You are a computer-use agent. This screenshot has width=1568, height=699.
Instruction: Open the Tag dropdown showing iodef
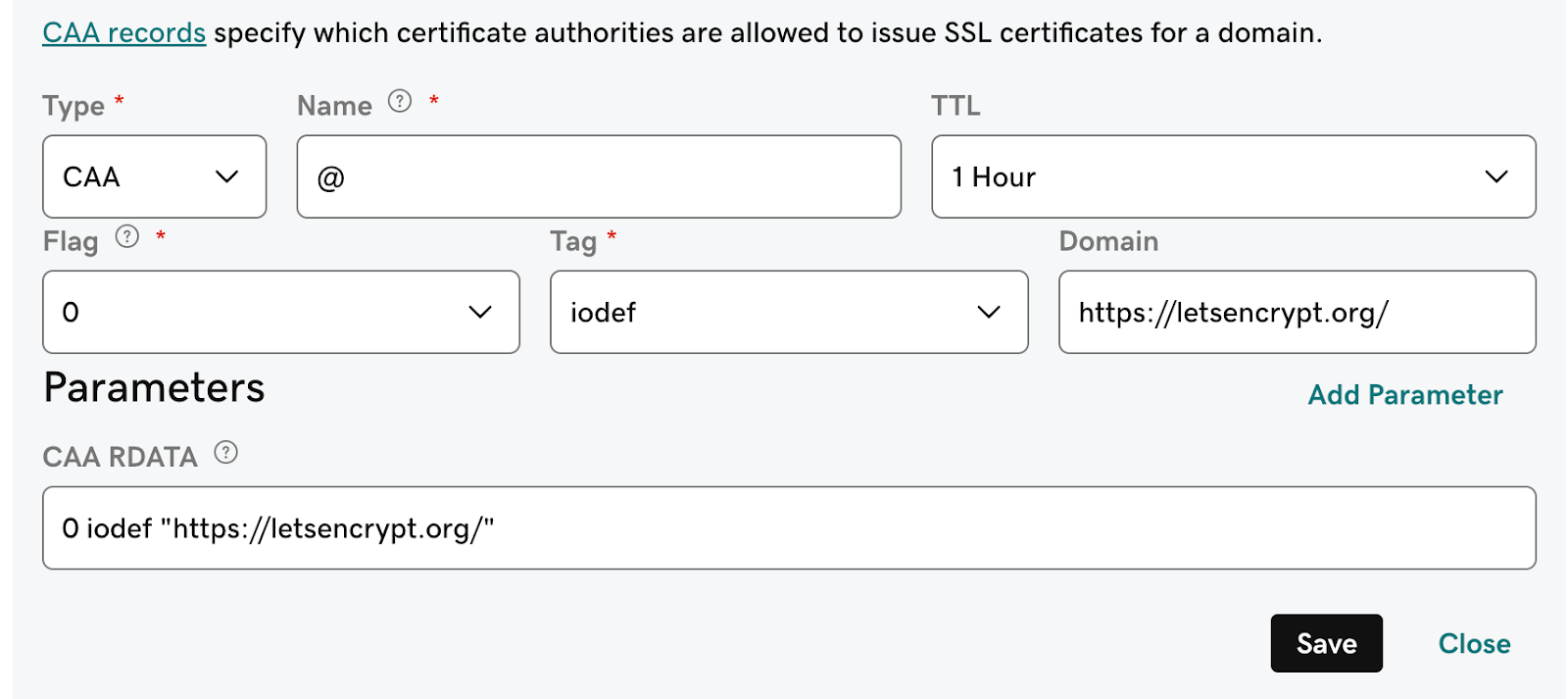(x=789, y=312)
